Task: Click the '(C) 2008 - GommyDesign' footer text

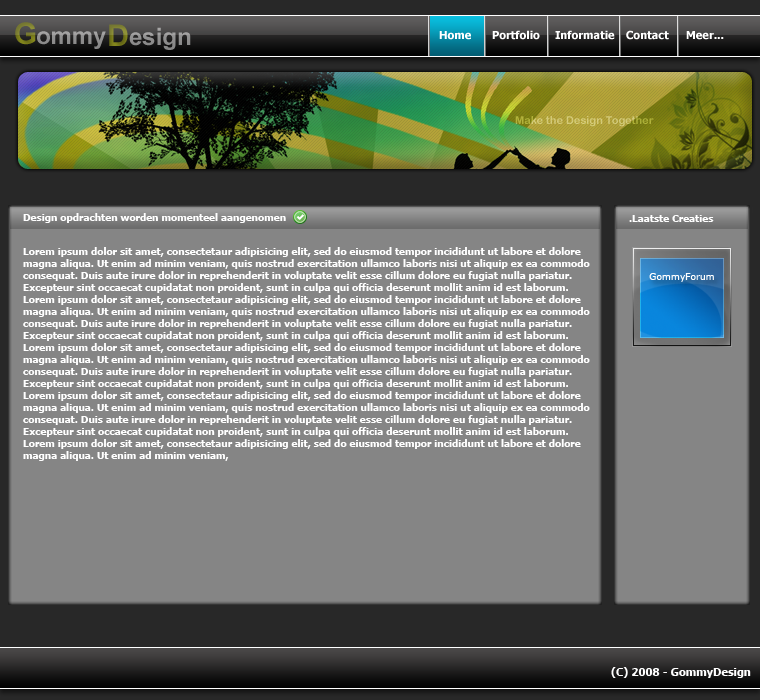Action: click(x=681, y=672)
